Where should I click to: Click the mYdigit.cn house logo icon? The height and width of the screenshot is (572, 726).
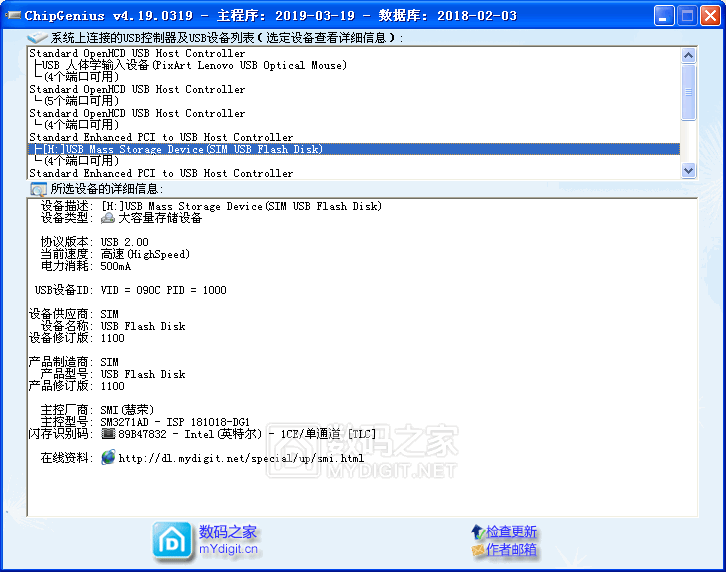click(171, 540)
